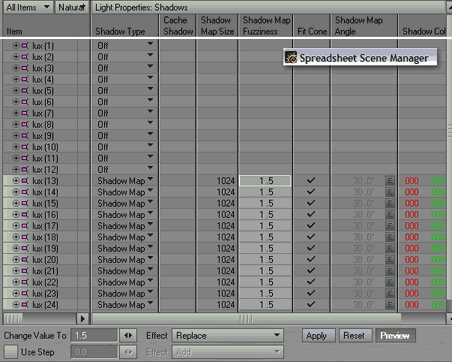Click the Fit Cone column header
The width and height of the screenshot is (452, 362).
click(312, 26)
